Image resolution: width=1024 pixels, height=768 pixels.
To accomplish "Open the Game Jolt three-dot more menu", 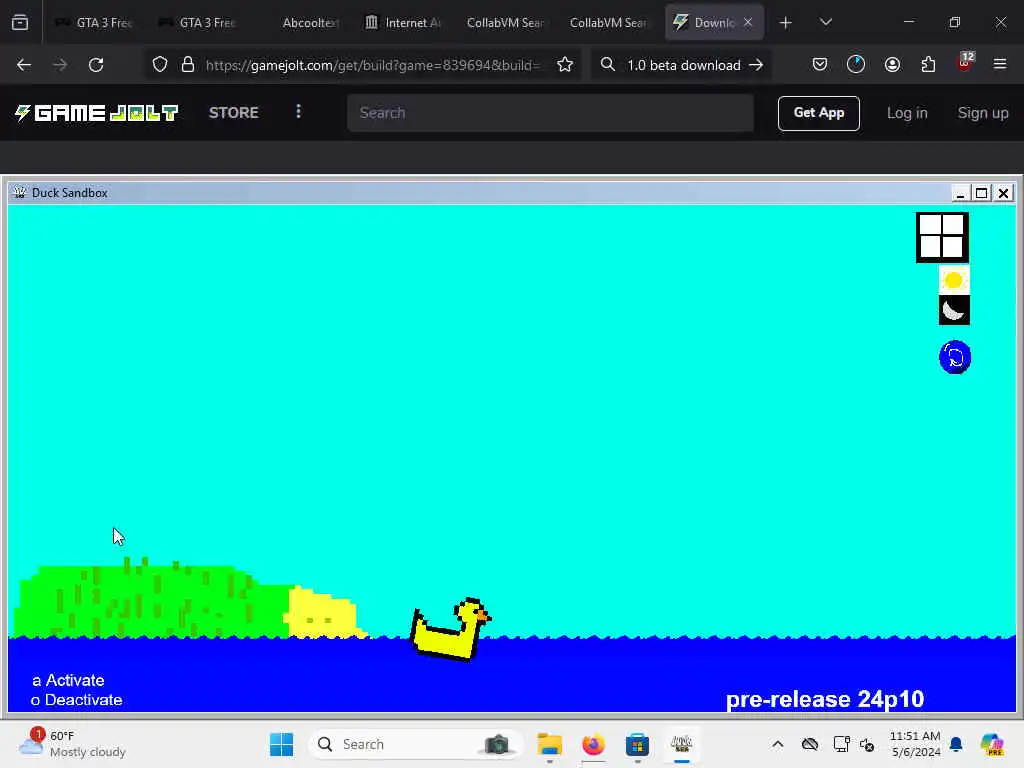I will point(298,112).
